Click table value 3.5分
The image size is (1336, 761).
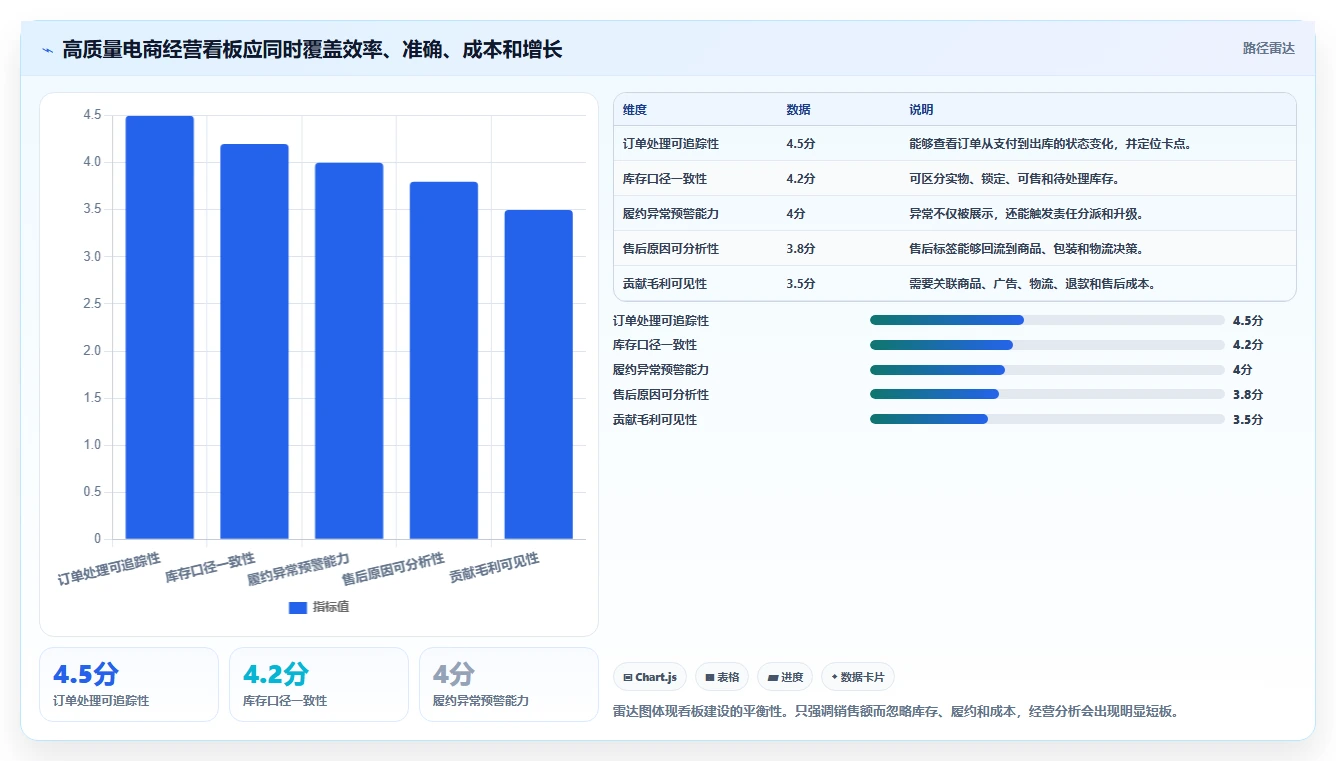[x=801, y=284]
